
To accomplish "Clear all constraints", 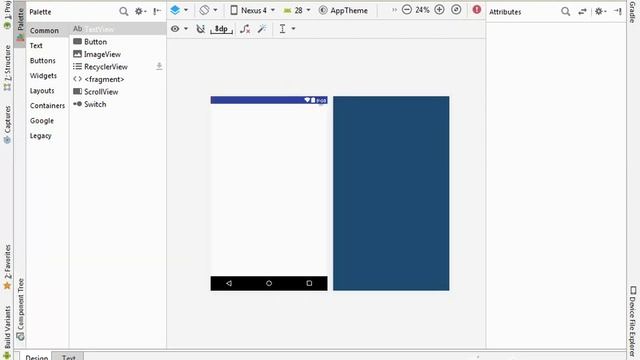I will [245, 29].
